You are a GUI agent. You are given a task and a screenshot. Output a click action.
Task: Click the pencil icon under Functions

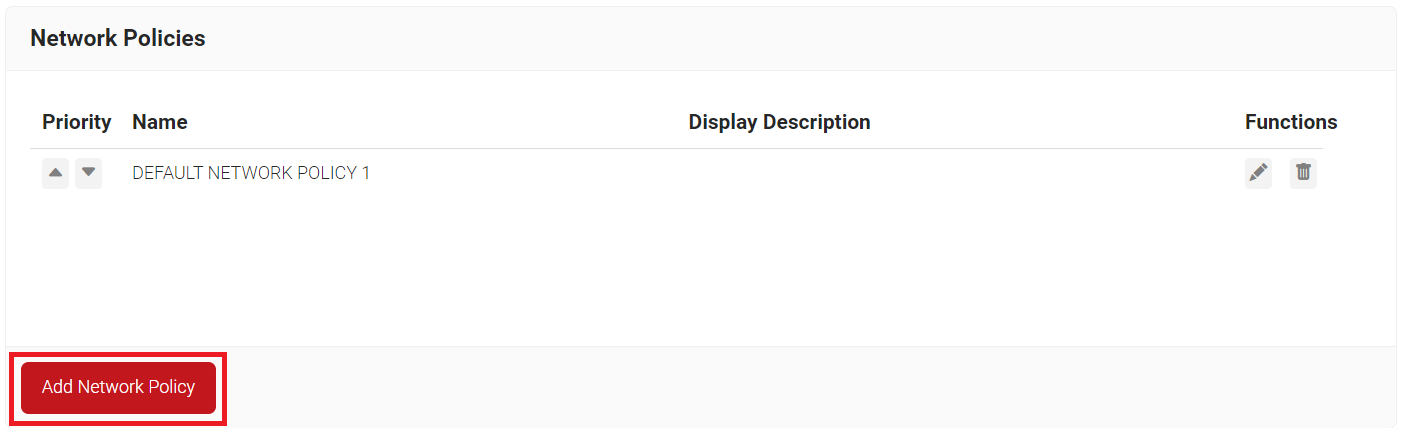[x=1258, y=173]
